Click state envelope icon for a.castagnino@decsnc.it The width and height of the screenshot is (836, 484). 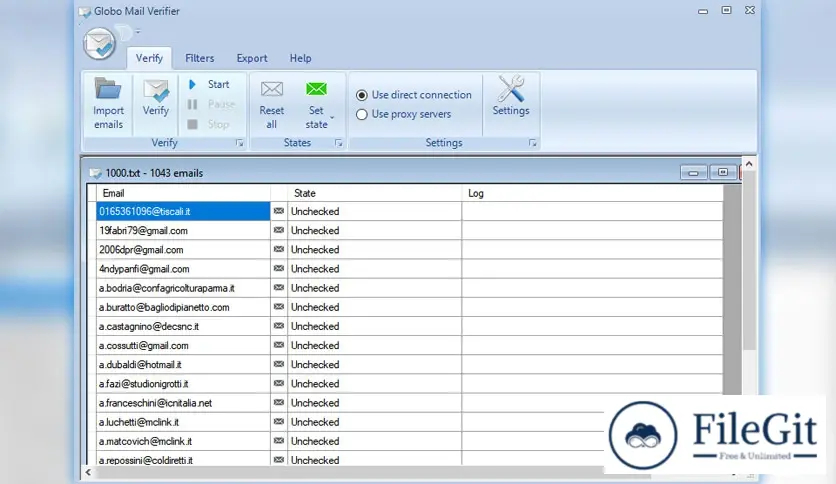pos(279,326)
